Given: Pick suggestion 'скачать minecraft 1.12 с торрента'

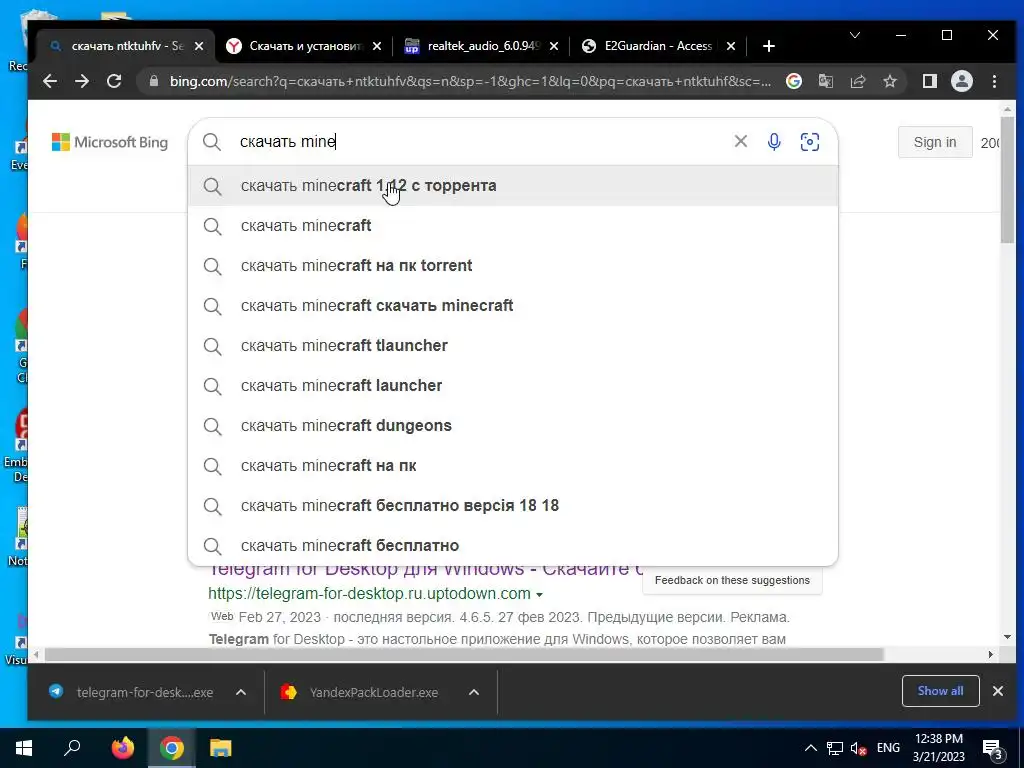Looking at the screenshot, I should click(x=513, y=185).
